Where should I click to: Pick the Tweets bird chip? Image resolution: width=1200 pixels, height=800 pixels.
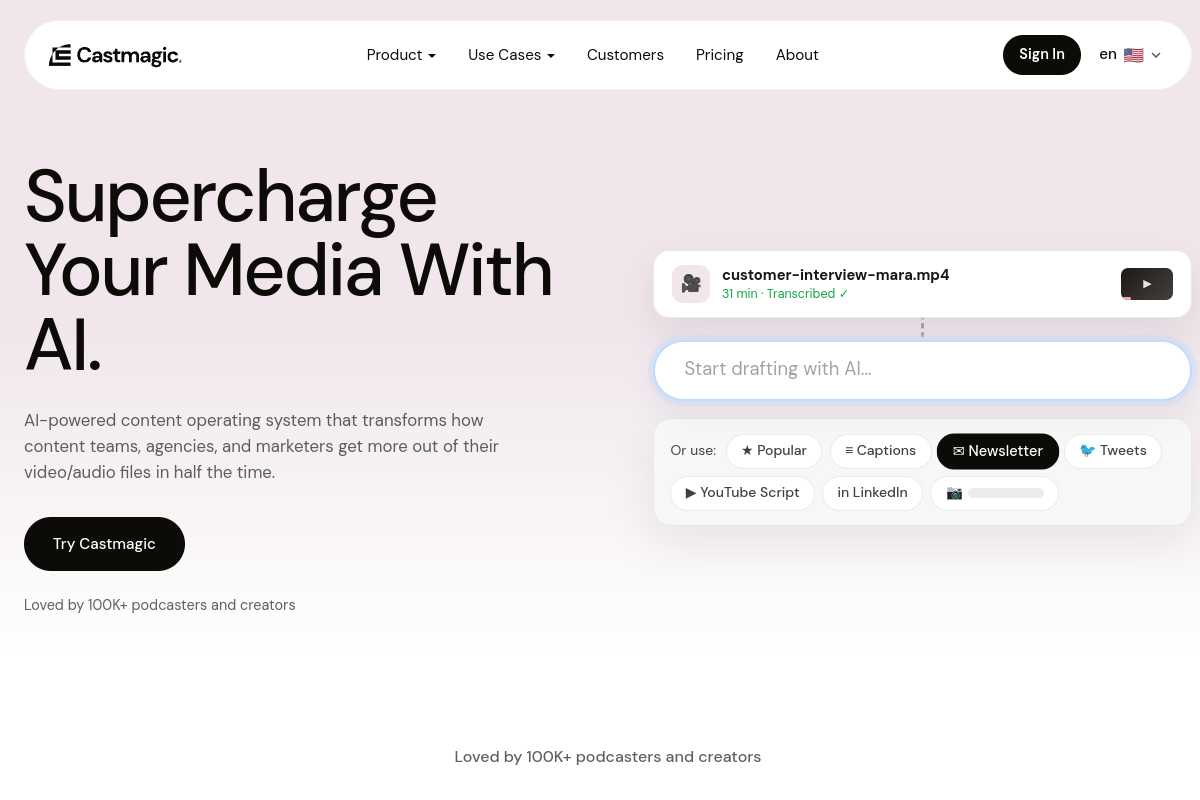point(1113,451)
